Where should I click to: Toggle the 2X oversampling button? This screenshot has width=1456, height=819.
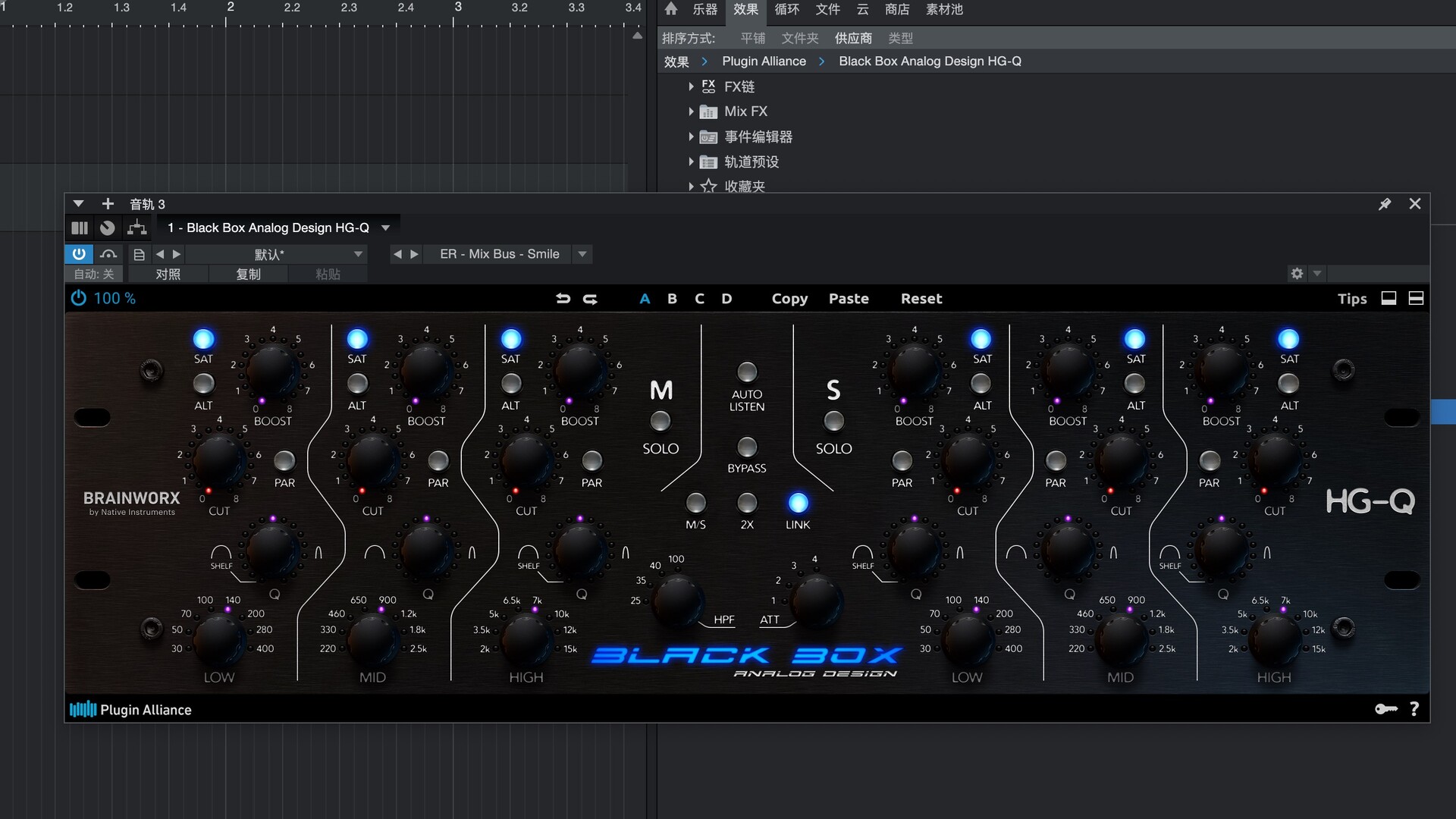(747, 502)
